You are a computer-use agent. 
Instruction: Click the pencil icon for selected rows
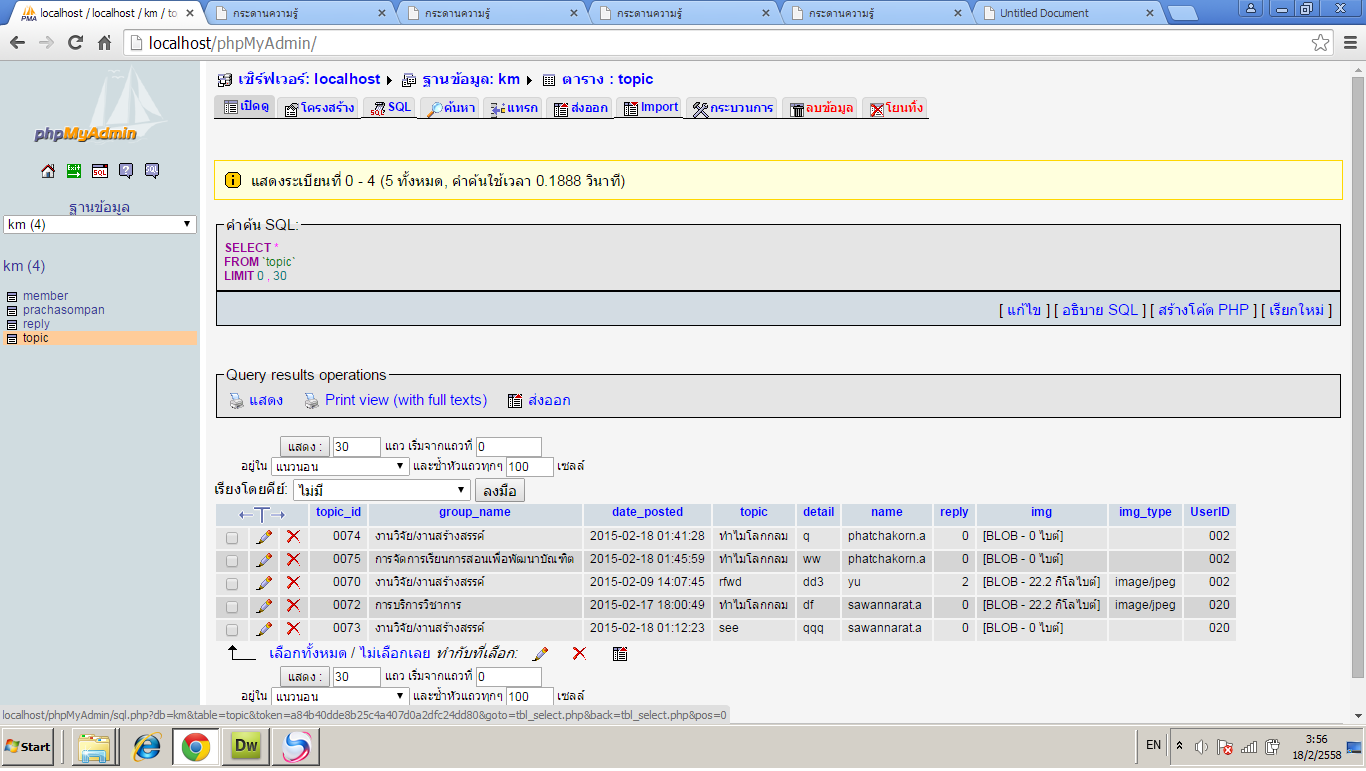point(541,654)
